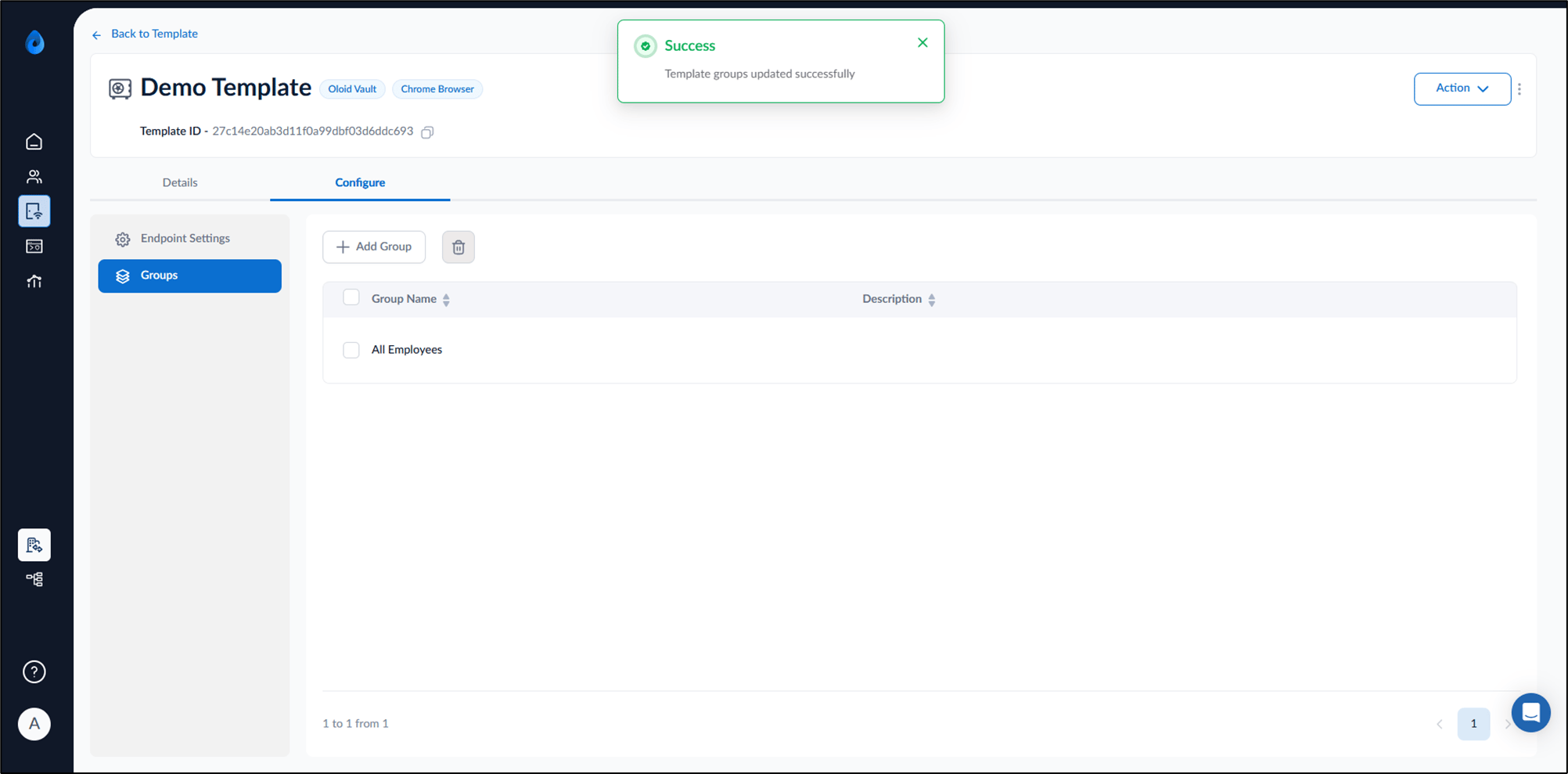Select the Configure tab

(x=360, y=182)
